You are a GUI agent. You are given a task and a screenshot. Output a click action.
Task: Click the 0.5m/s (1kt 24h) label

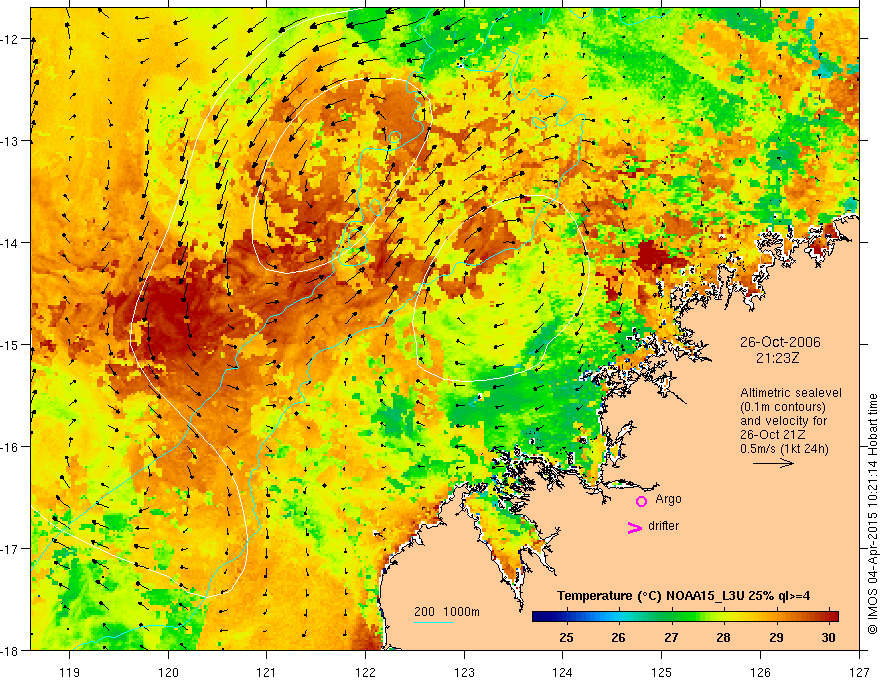point(784,449)
